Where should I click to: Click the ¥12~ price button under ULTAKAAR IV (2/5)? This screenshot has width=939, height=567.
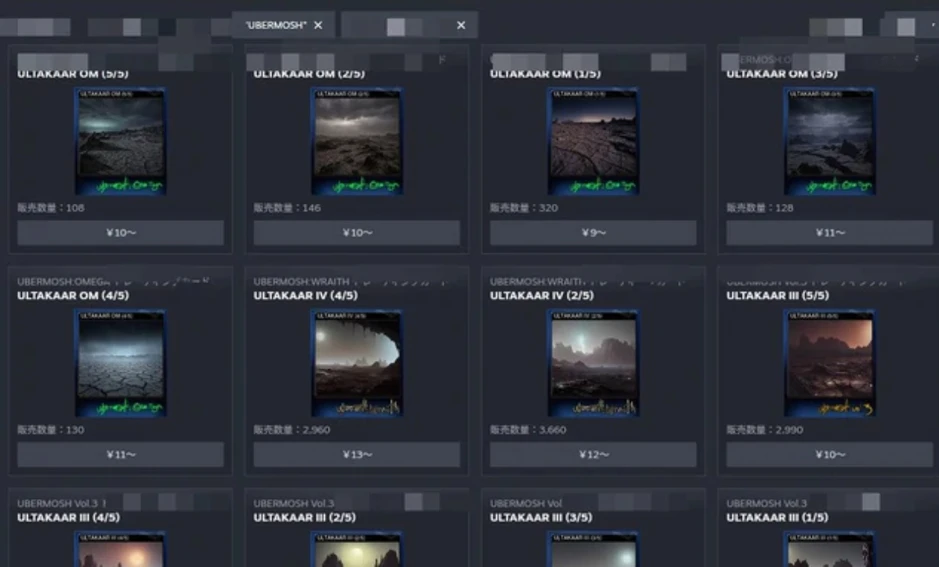coord(593,454)
